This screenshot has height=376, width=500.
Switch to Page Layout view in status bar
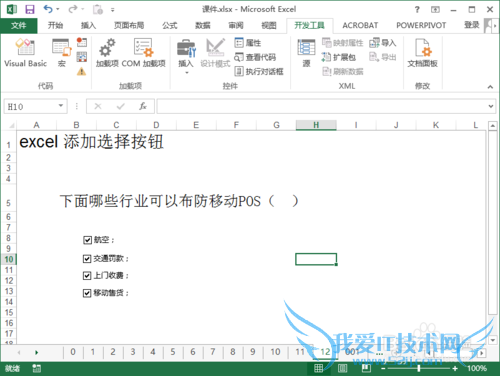pyautogui.click(x=342, y=368)
